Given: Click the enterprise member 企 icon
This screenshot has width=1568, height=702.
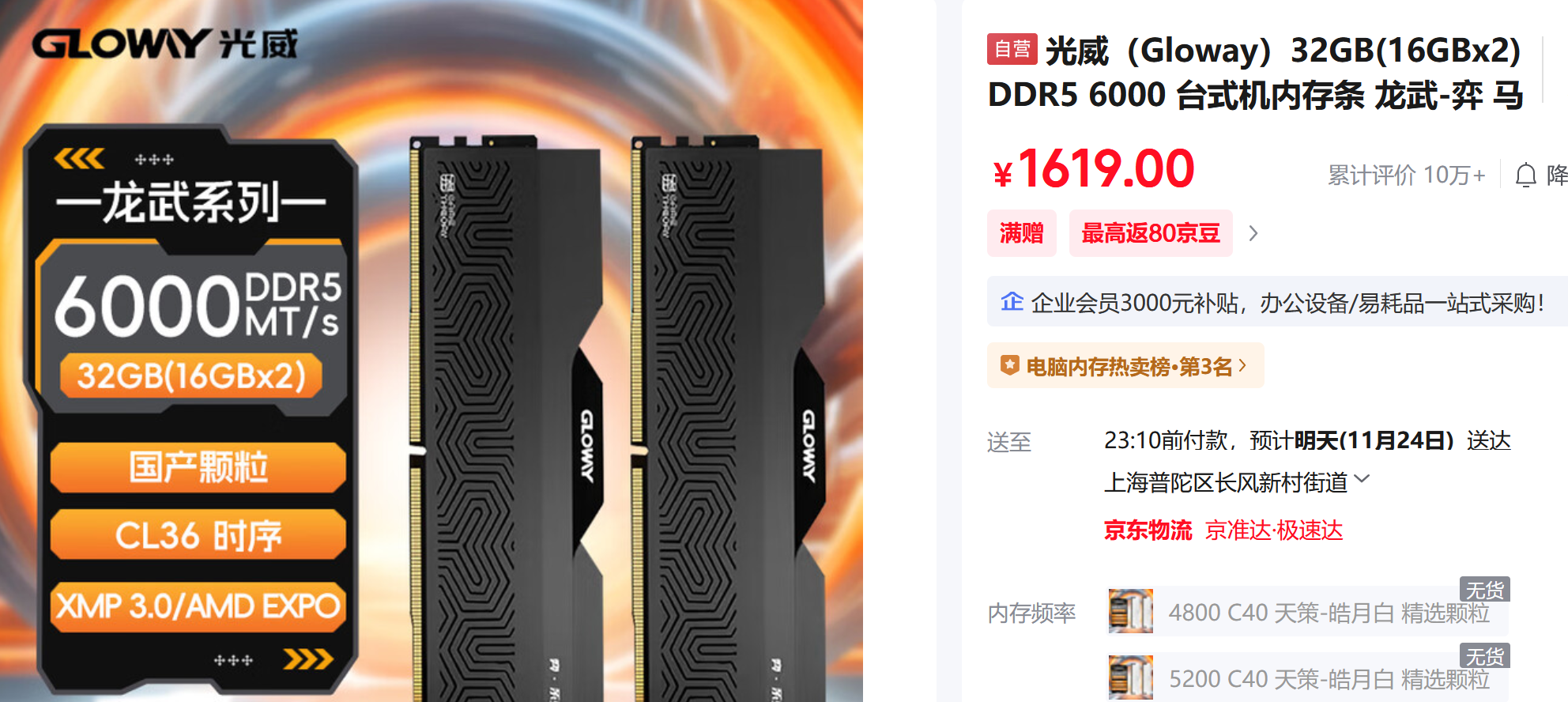Looking at the screenshot, I should (1012, 301).
